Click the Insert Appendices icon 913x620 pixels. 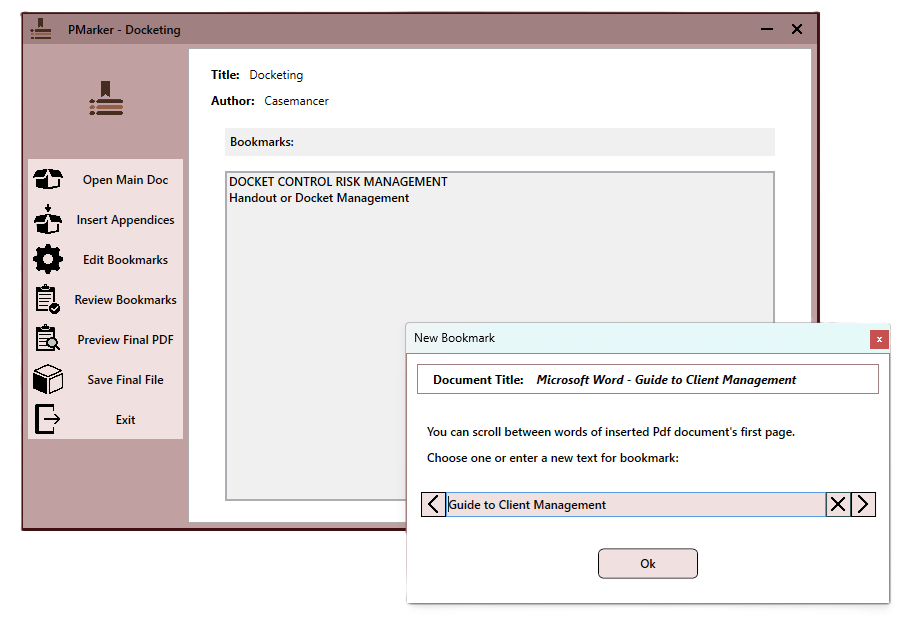coord(48,220)
